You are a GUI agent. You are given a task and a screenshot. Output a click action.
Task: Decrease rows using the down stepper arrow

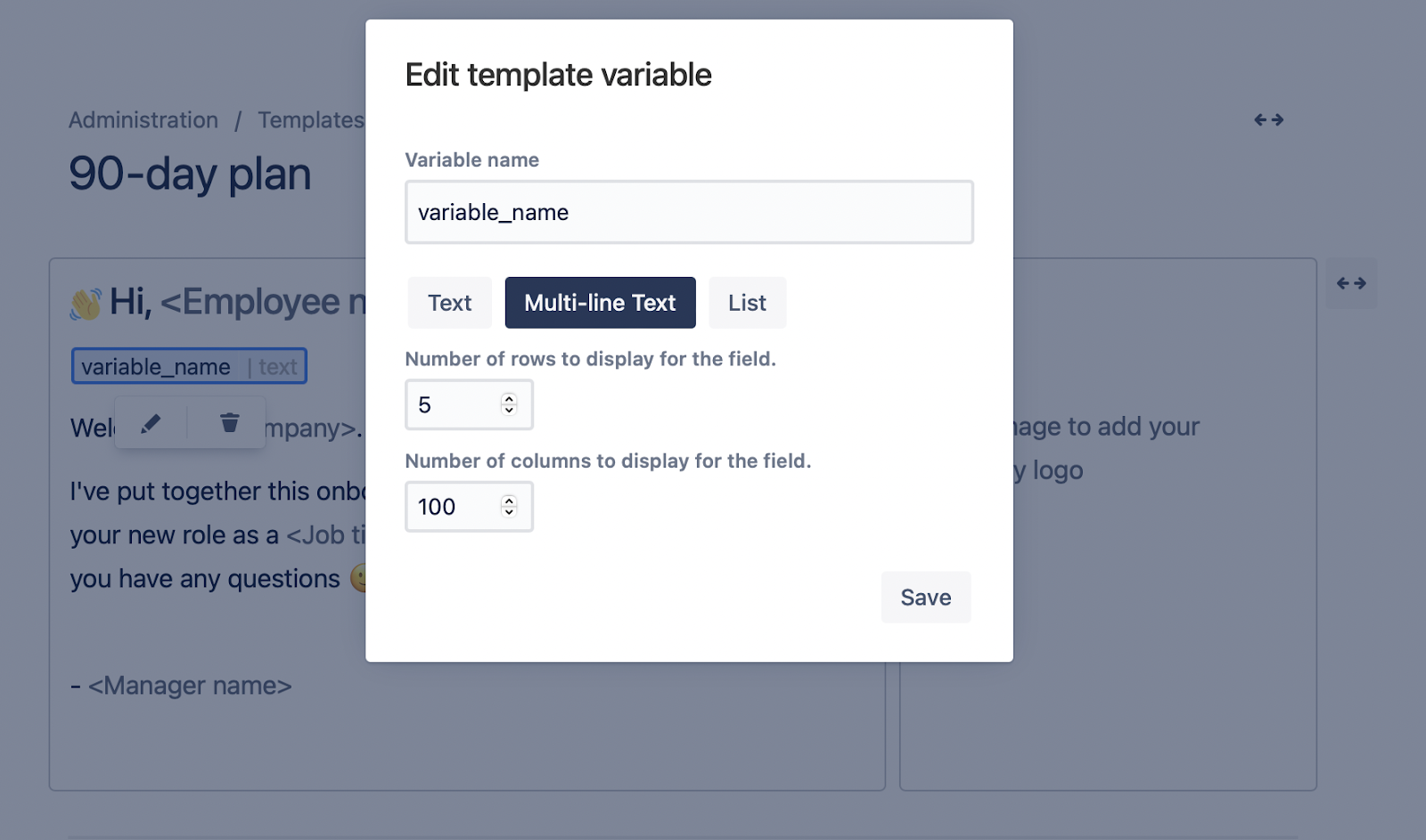click(x=507, y=411)
